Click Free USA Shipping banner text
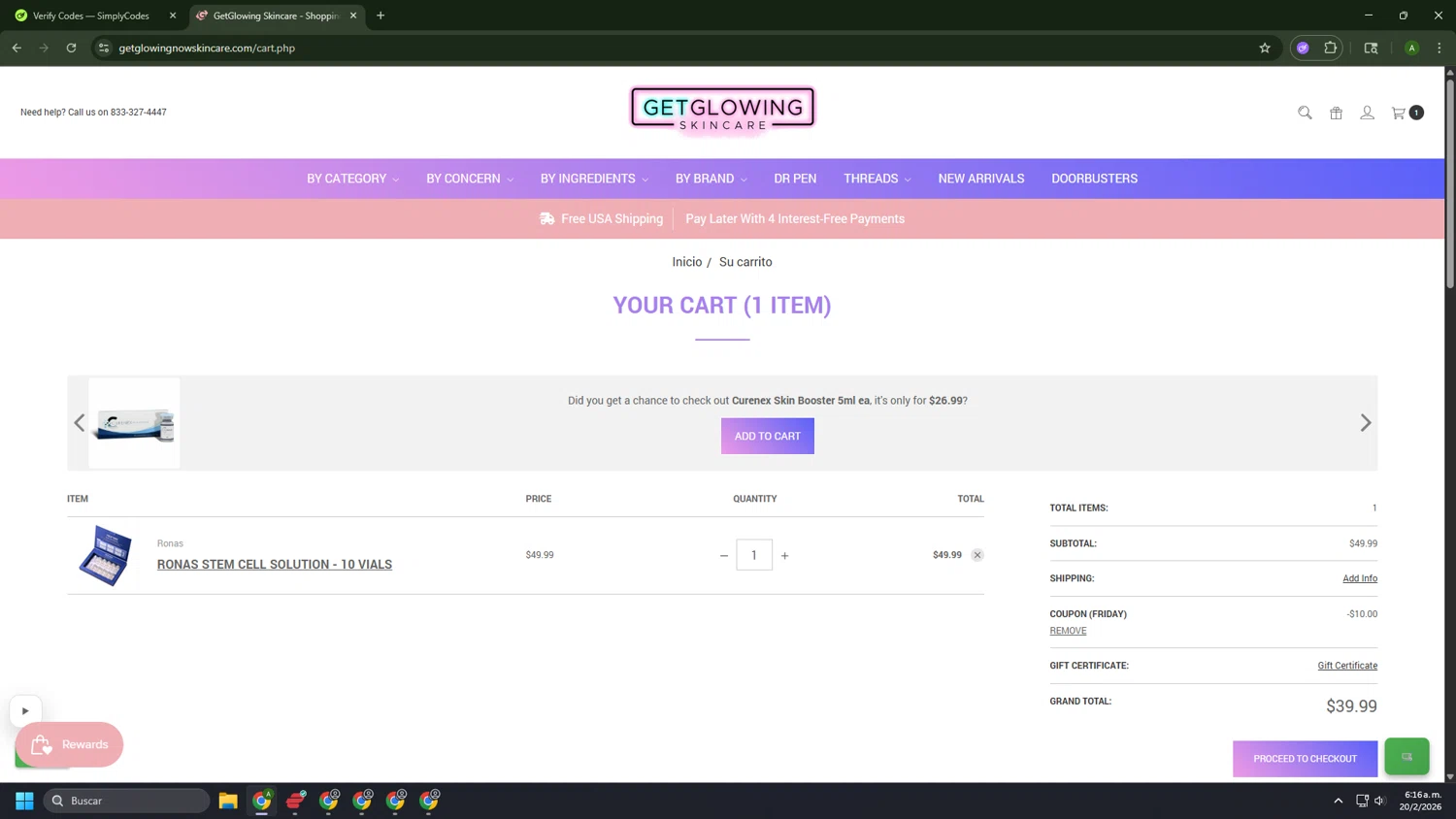1456x819 pixels. 612,219
